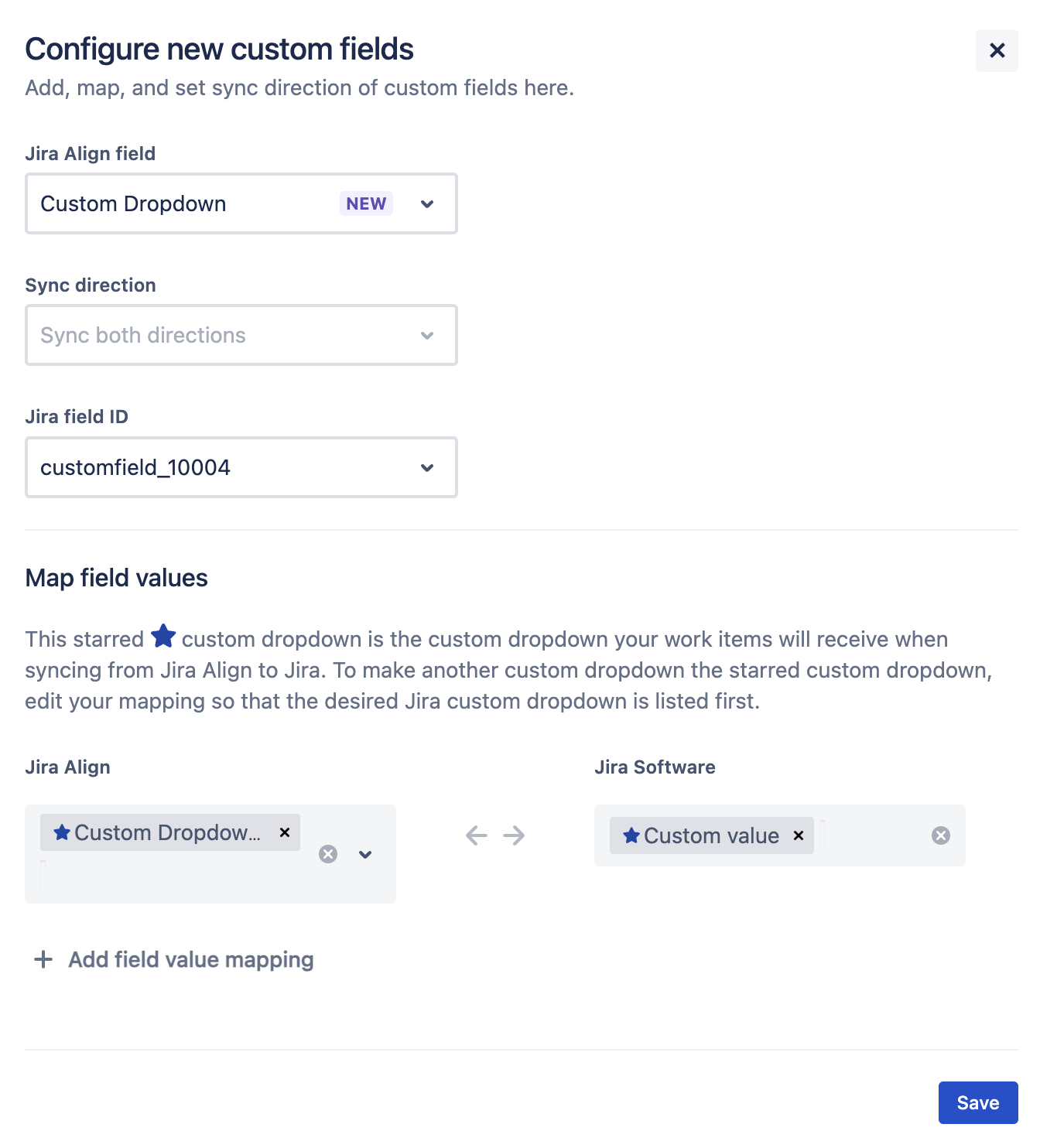Remove the Custom Dropdown tag via its x
Image resolution: width=1040 pixels, height=1148 pixels.
tap(284, 832)
